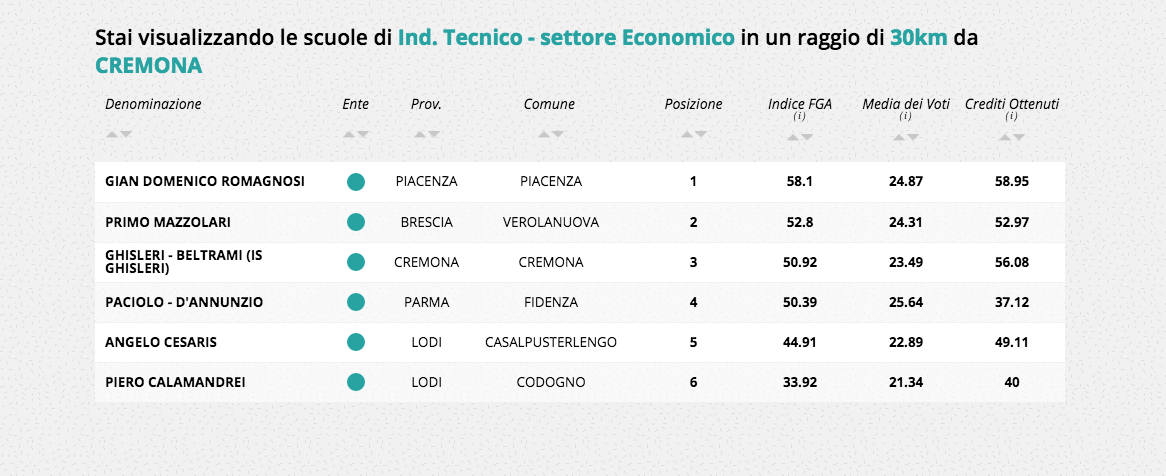
Task: Click the 'Ind. Tecnico - settore Economico' filter text
Action: click(566, 39)
